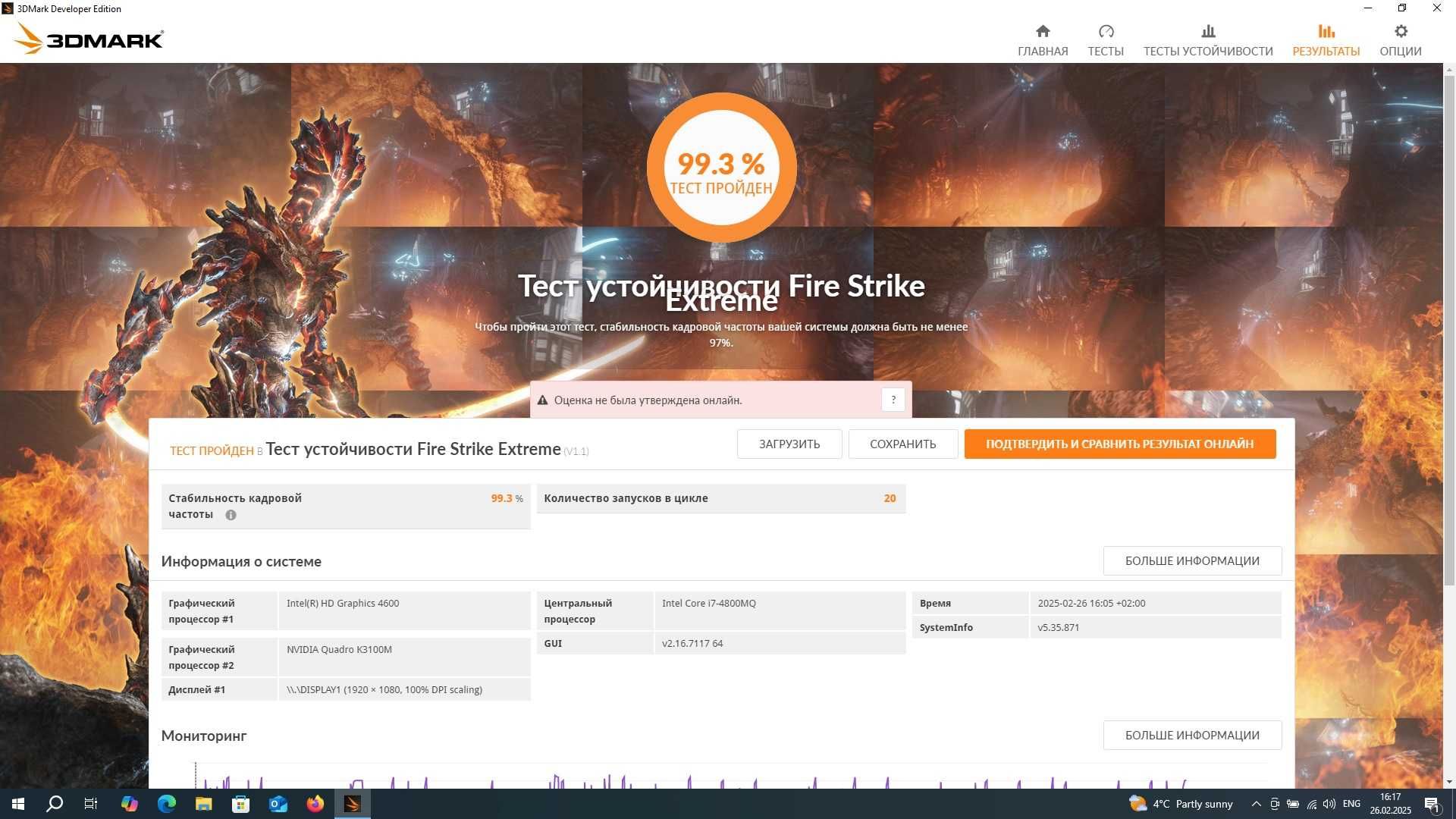Open Microsoft Store from the taskbar
Image resolution: width=1456 pixels, height=819 pixels.
click(x=240, y=804)
